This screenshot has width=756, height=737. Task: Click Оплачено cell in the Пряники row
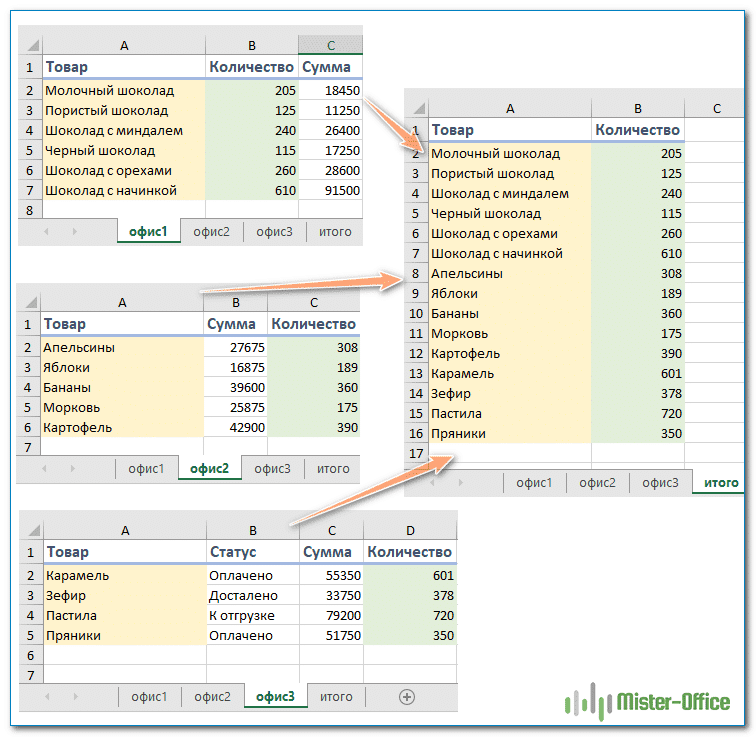253,636
